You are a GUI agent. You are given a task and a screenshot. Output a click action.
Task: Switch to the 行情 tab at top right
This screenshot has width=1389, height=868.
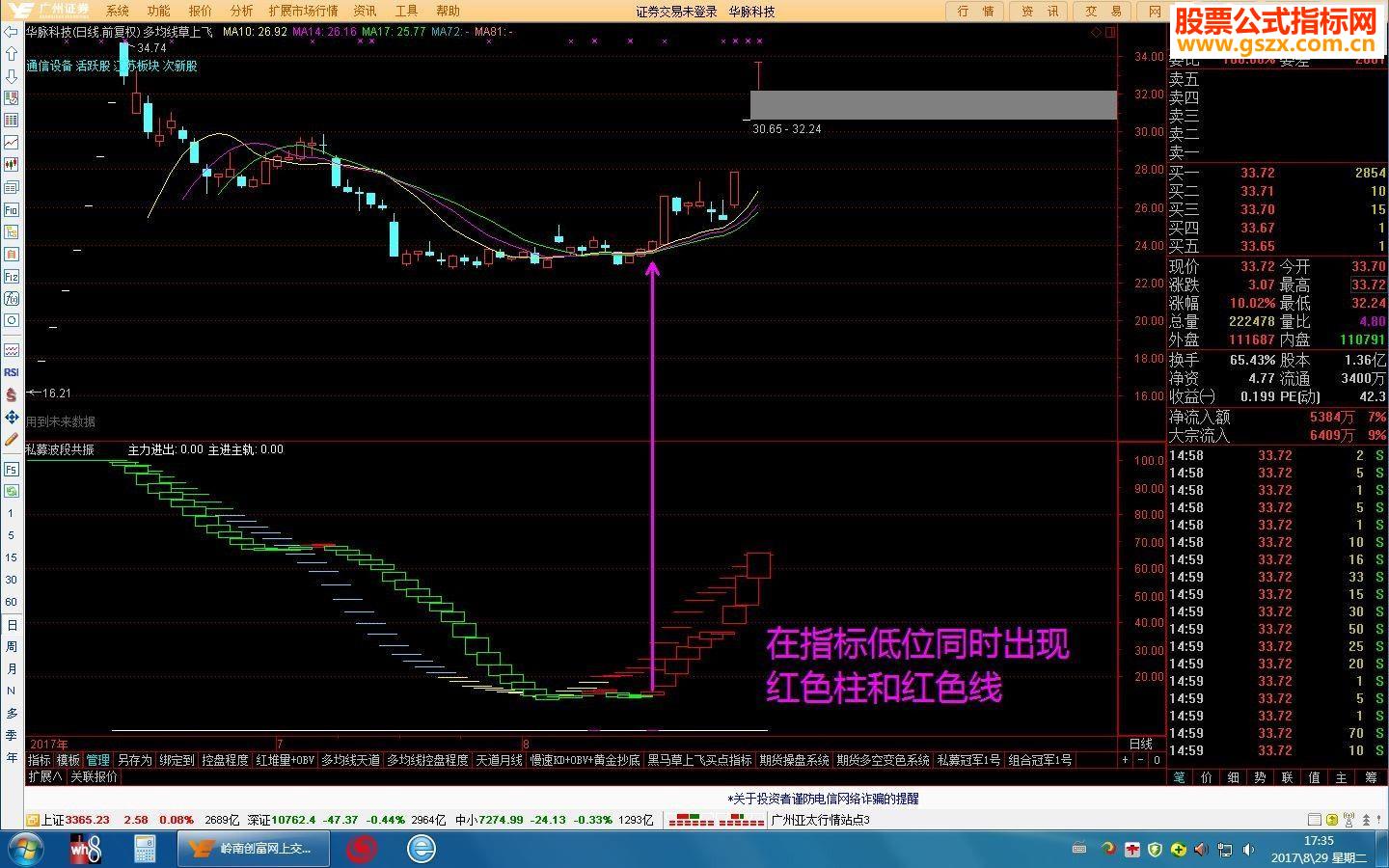coord(975,12)
